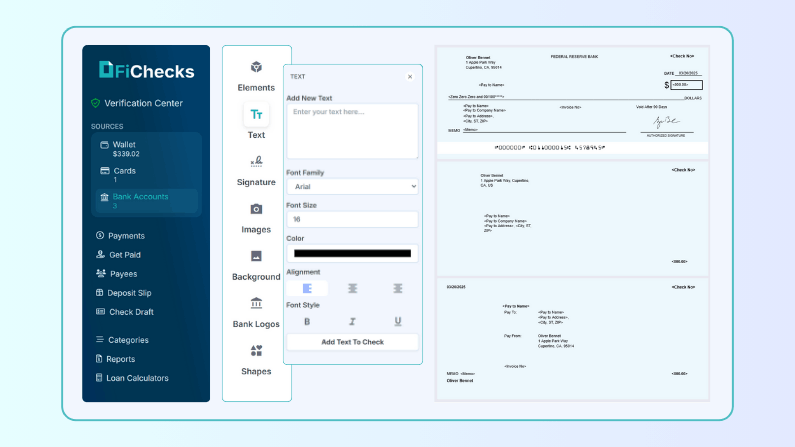Click the Cards icon in Sources
This screenshot has height=447, width=795.
105,171
